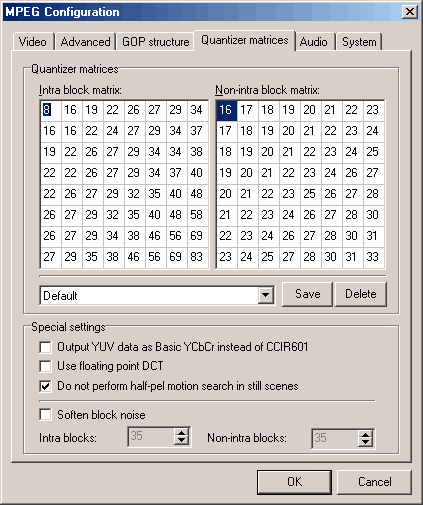This screenshot has height=505, width=423.
Task: Select intra matrix bottom-right cell with 83
Action: (x=198, y=257)
